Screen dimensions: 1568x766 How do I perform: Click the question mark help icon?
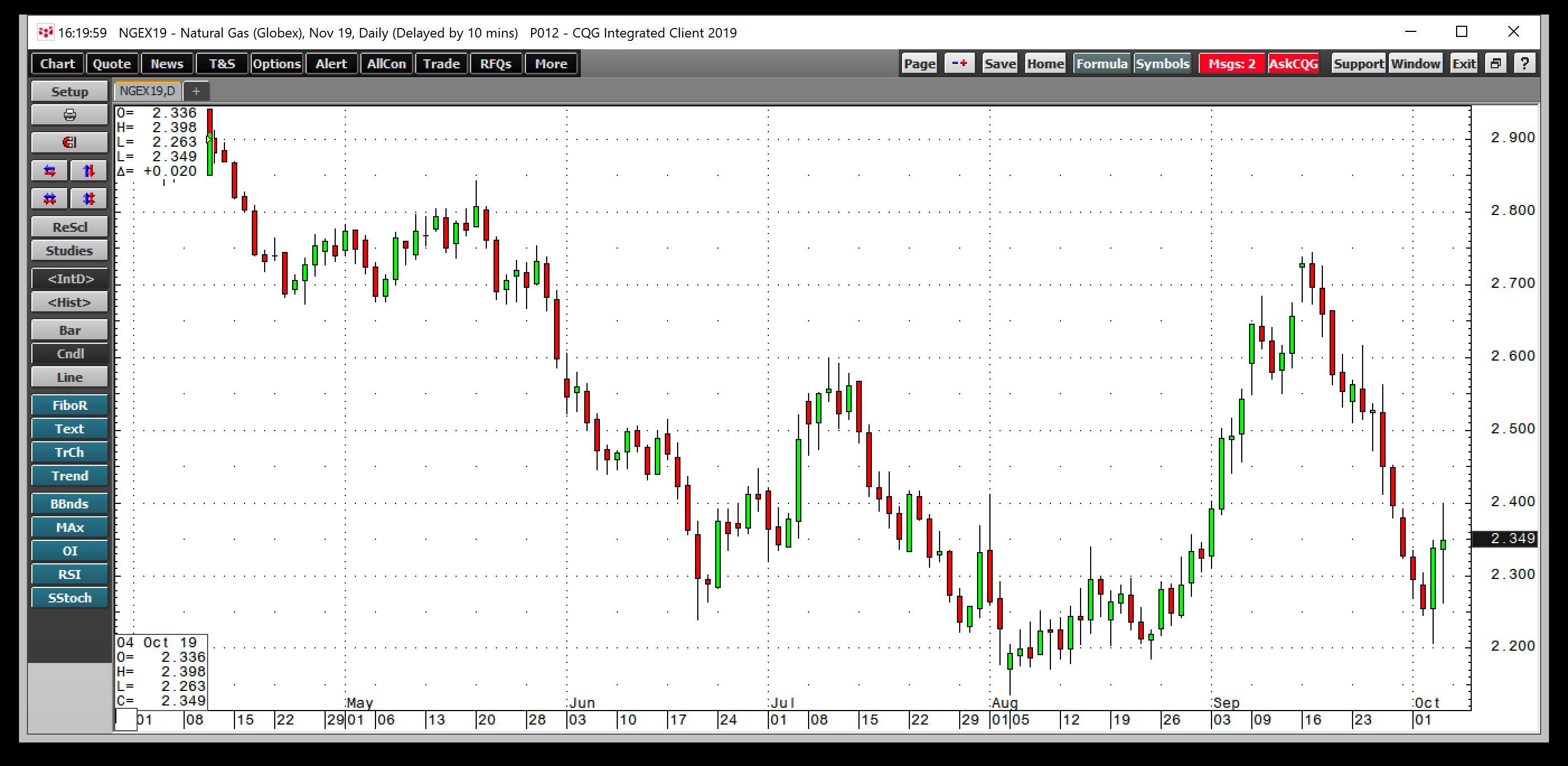pos(1524,63)
